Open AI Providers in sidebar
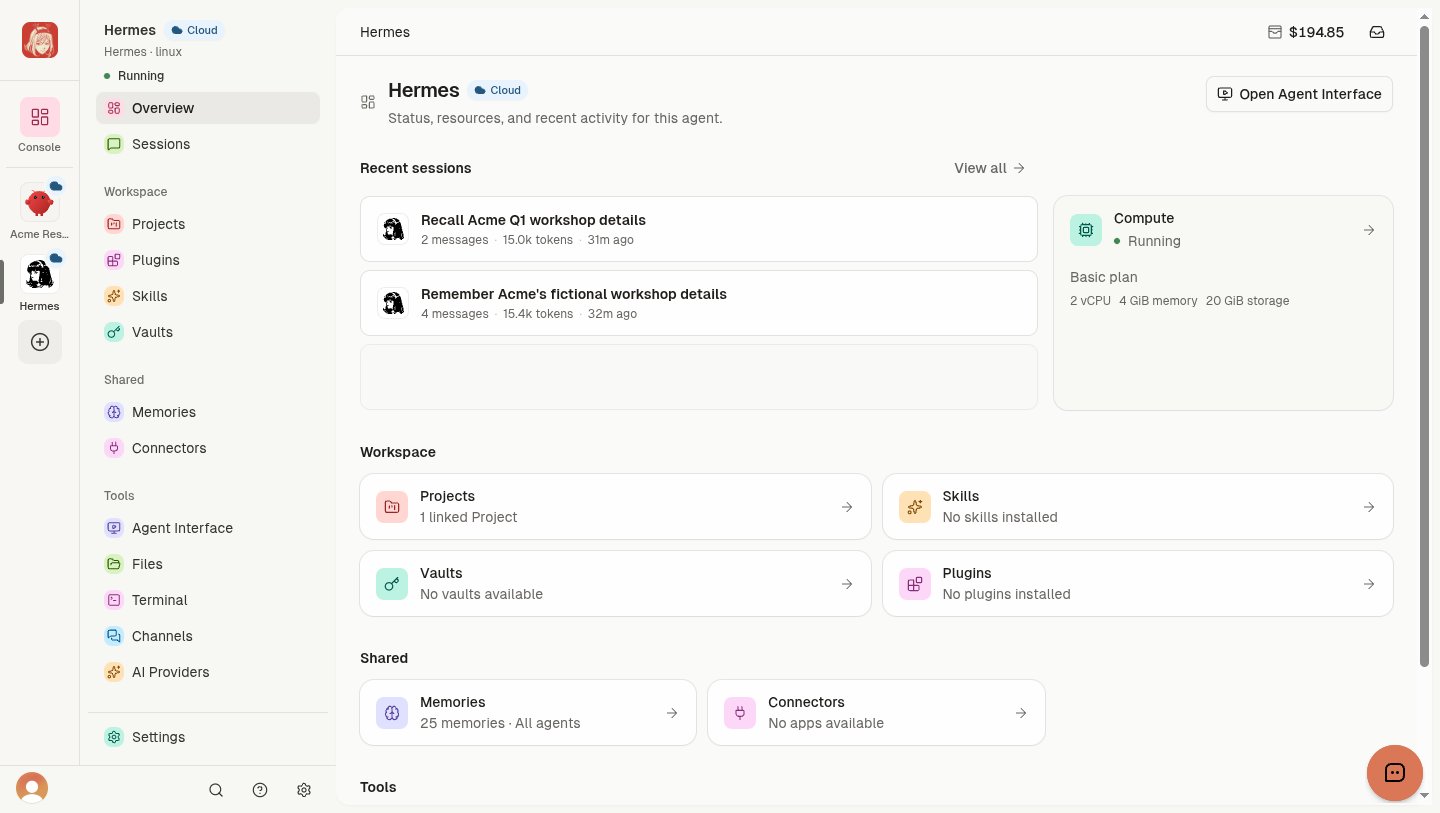 click(x=208, y=672)
